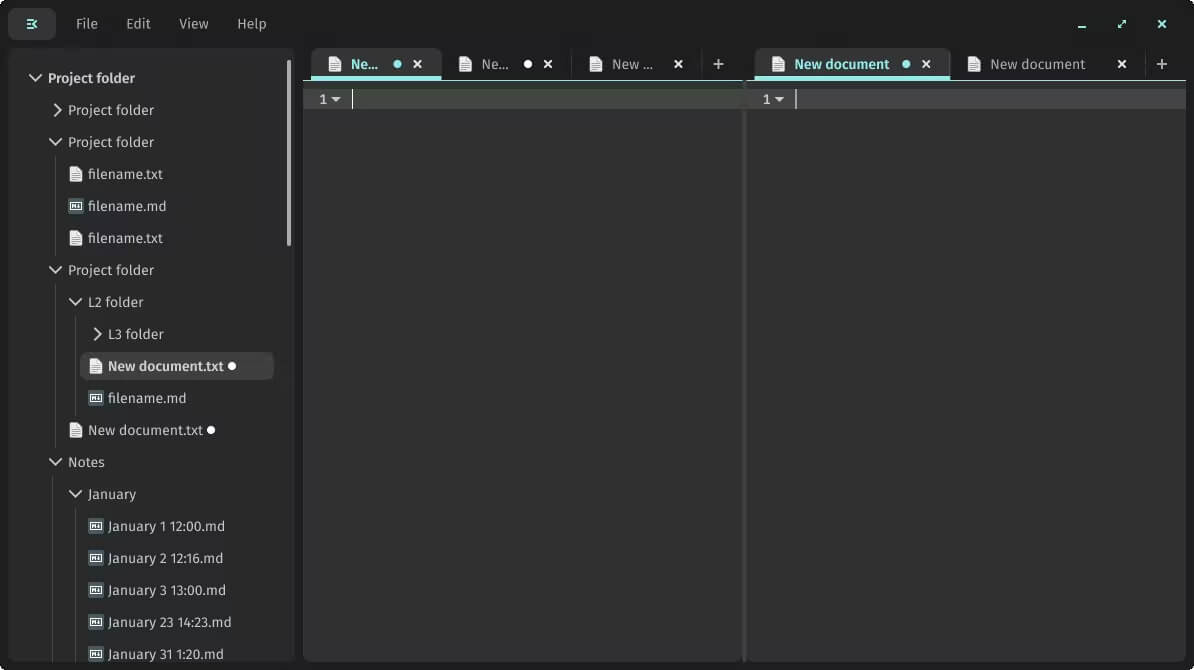Screen dimensions: 1194x670
Task: Click the markdown icon next to January 31 1:20.md
Action: pyautogui.click(x=96, y=654)
